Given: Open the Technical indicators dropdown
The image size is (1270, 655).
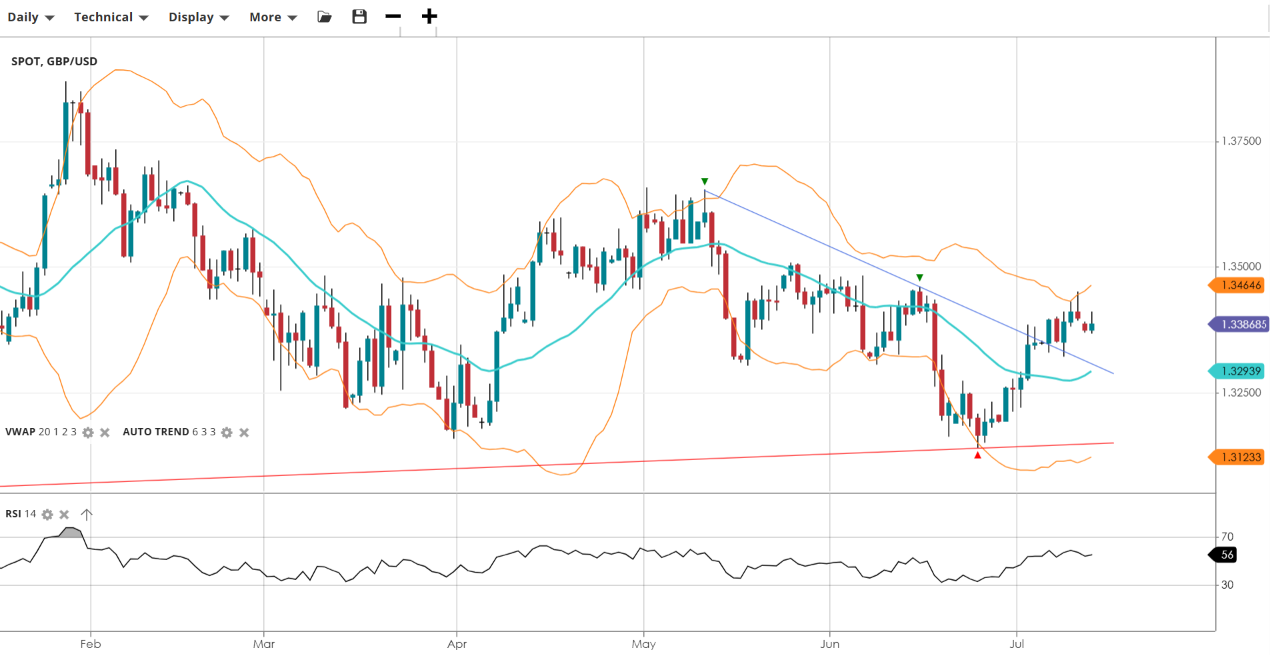Looking at the screenshot, I should pyautogui.click(x=111, y=17).
